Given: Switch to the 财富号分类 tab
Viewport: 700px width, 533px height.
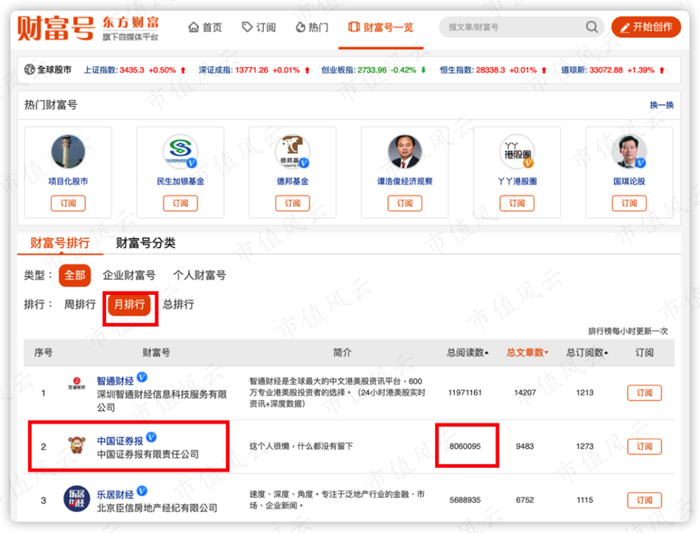Looking at the screenshot, I should click(146, 243).
